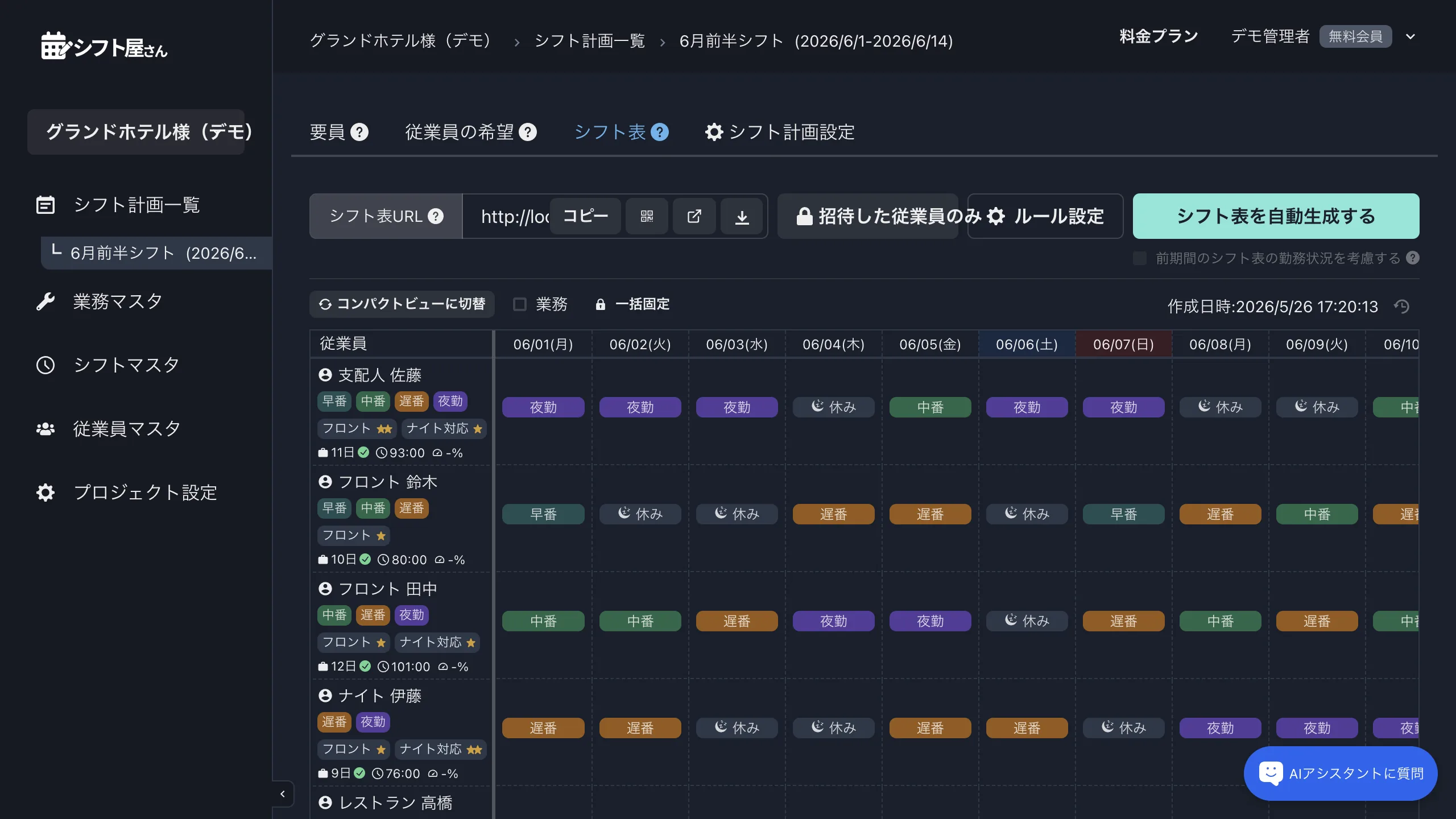Viewport: 1456px width, 819px height.
Task: Click 伊藤's 夜勤 shift on 06/08
Action: (x=1220, y=728)
